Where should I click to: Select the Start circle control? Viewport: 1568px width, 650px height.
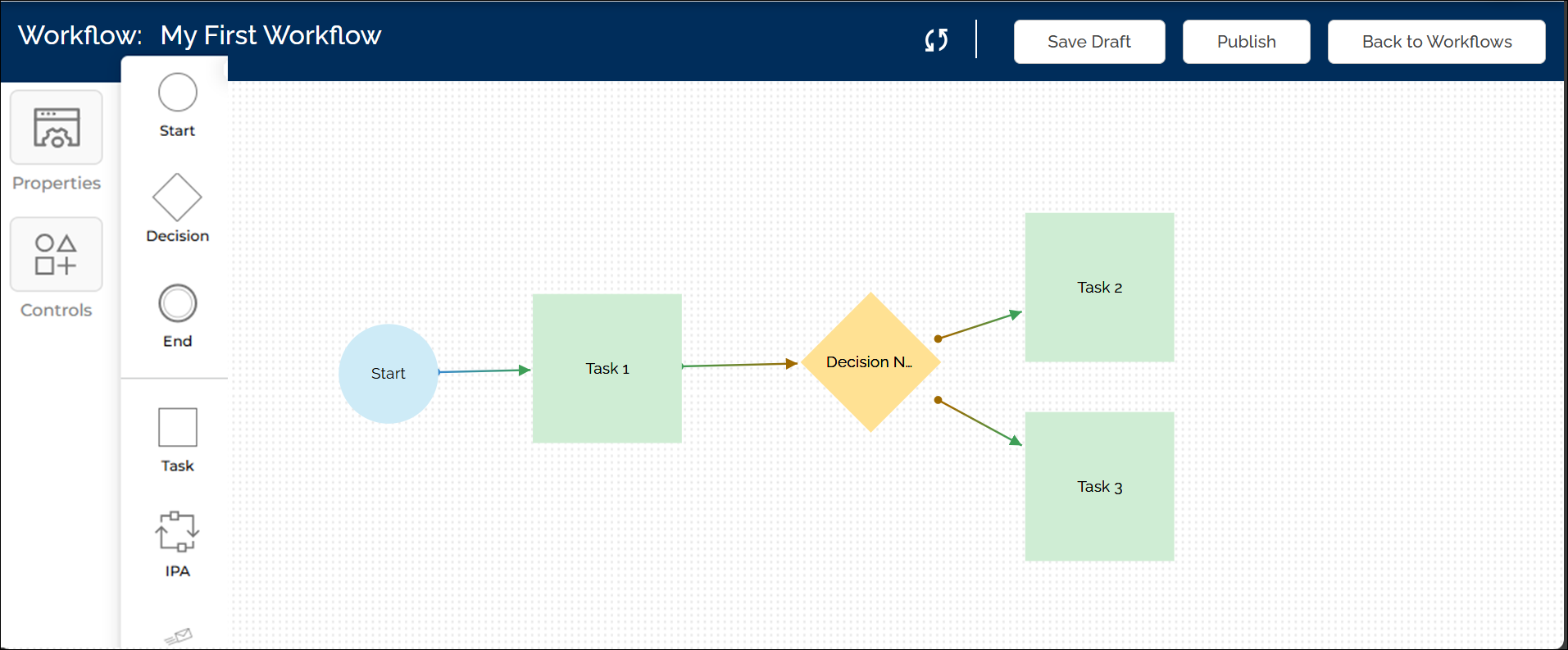click(177, 93)
